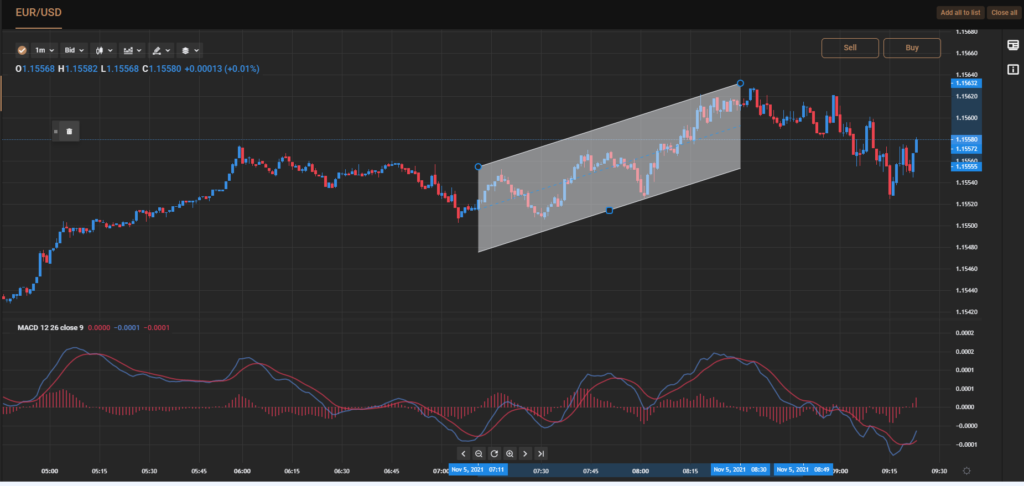The width and height of the screenshot is (1024, 486).
Task: Click the zoom in magnifier icon
Action: coord(510,453)
